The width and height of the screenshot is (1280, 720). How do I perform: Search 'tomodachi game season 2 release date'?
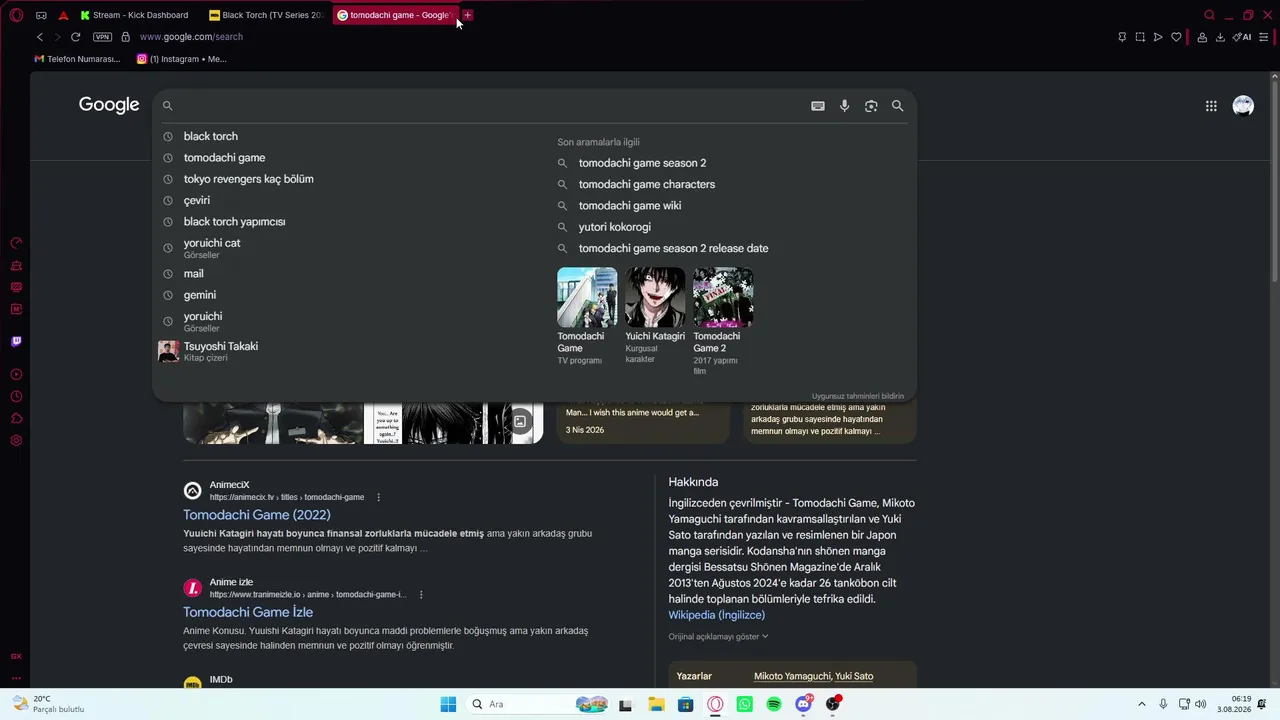pyautogui.click(x=673, y=248)
